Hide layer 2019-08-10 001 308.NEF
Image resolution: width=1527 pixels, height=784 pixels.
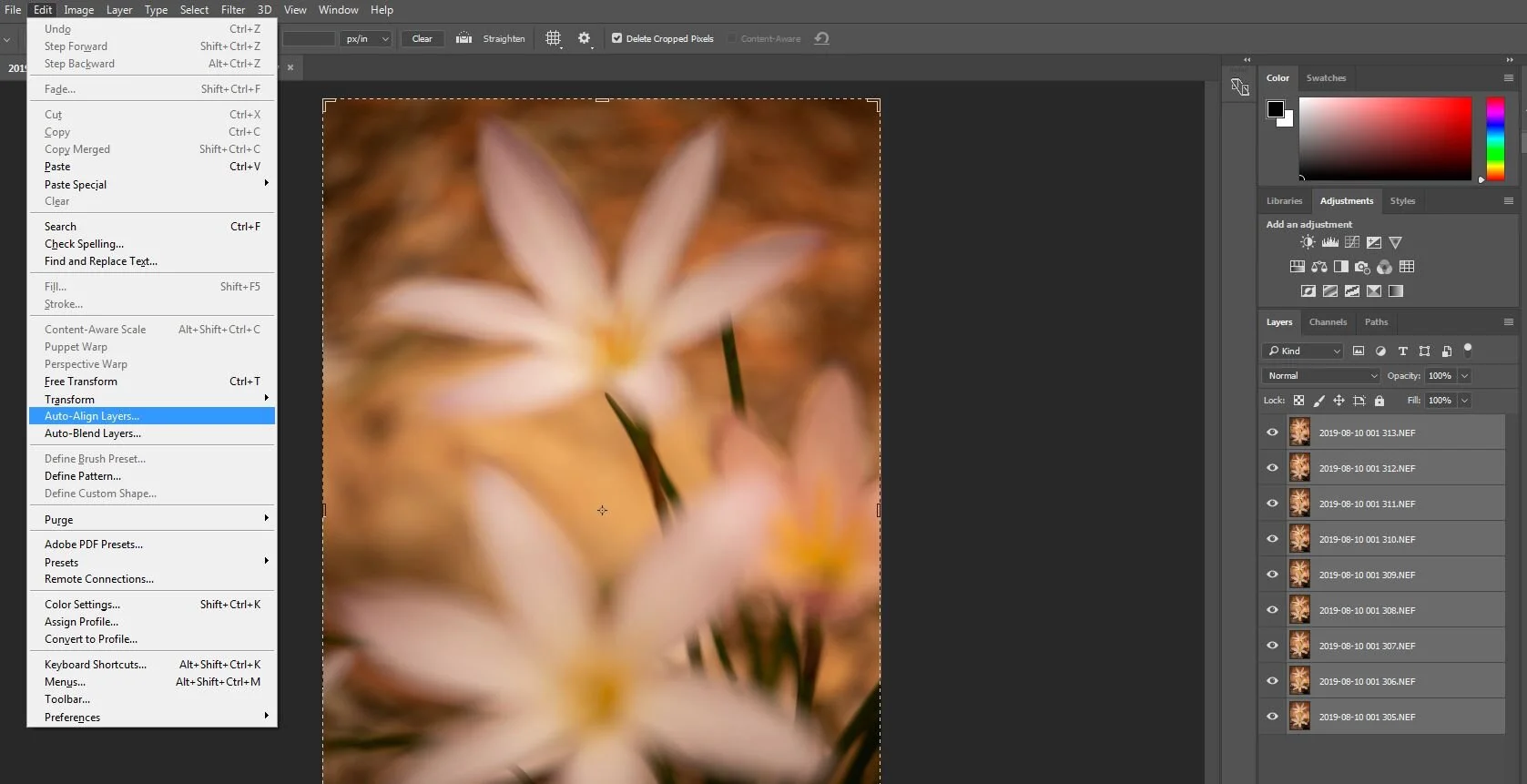[1272, 610]
